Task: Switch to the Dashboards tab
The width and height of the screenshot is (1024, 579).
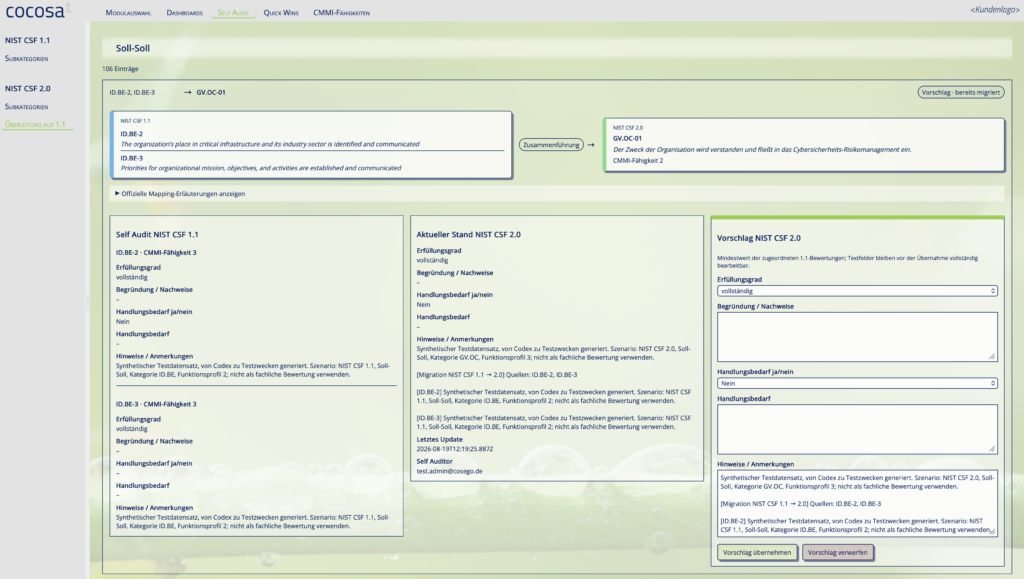Action: tap(184, 12)
